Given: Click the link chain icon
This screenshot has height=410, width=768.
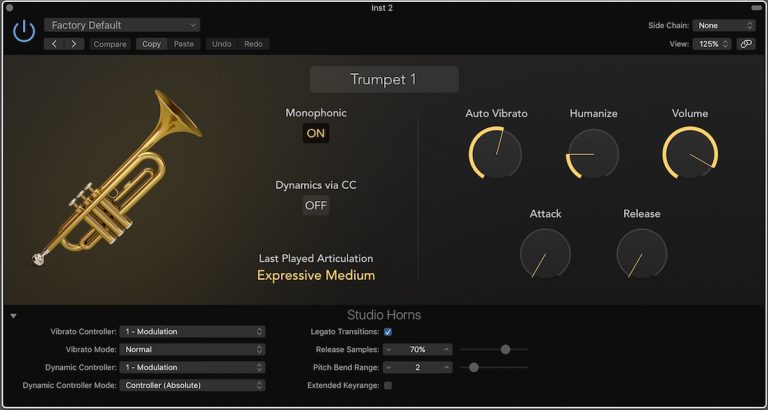Looking at the screenshot, I should coord(745,44).
